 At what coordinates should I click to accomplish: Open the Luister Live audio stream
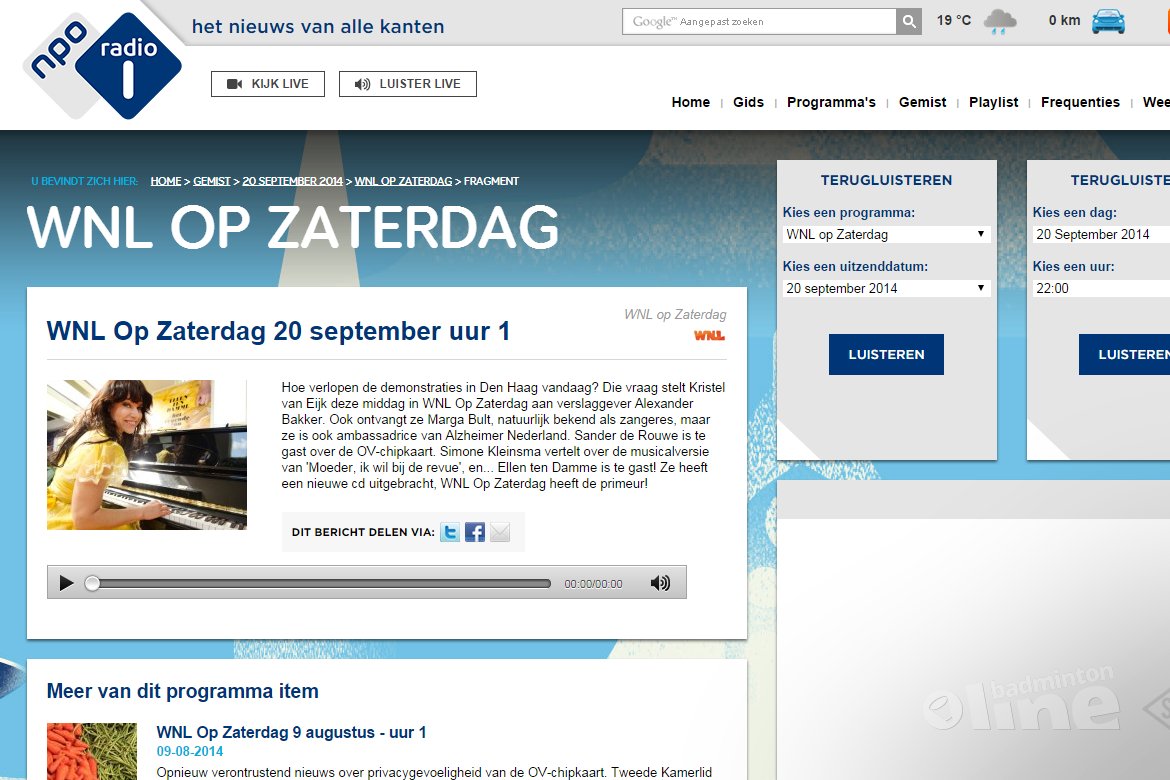407,84
